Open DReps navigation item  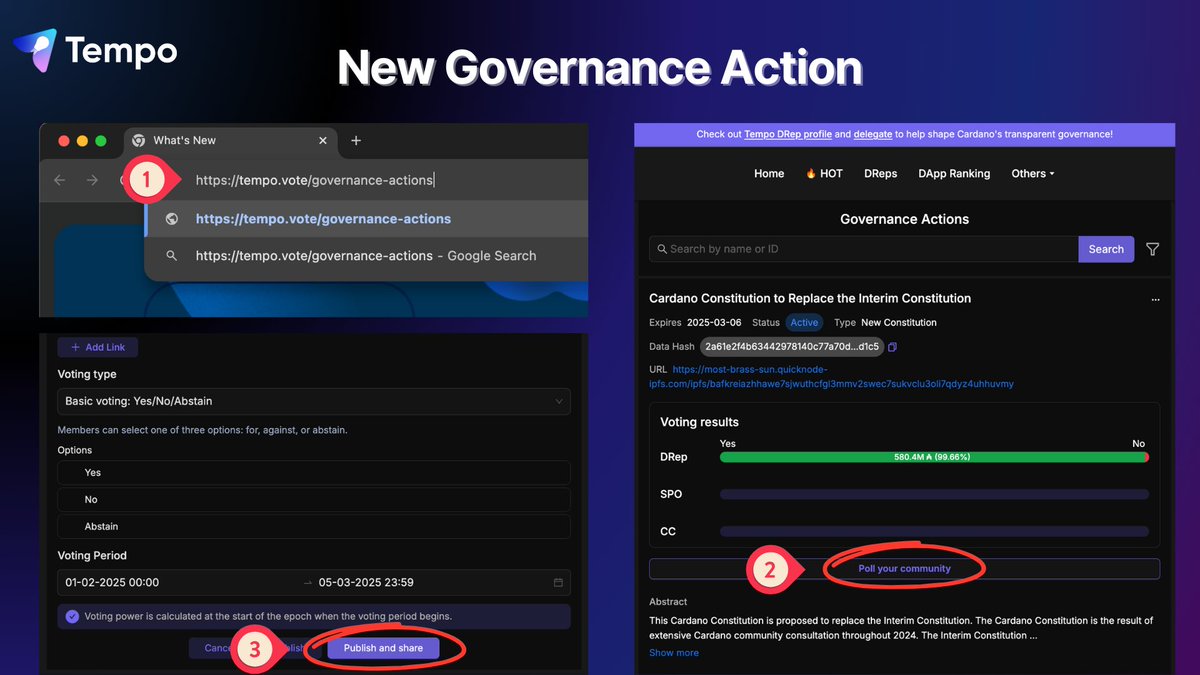pyautogui.click(x=880, y=173)
